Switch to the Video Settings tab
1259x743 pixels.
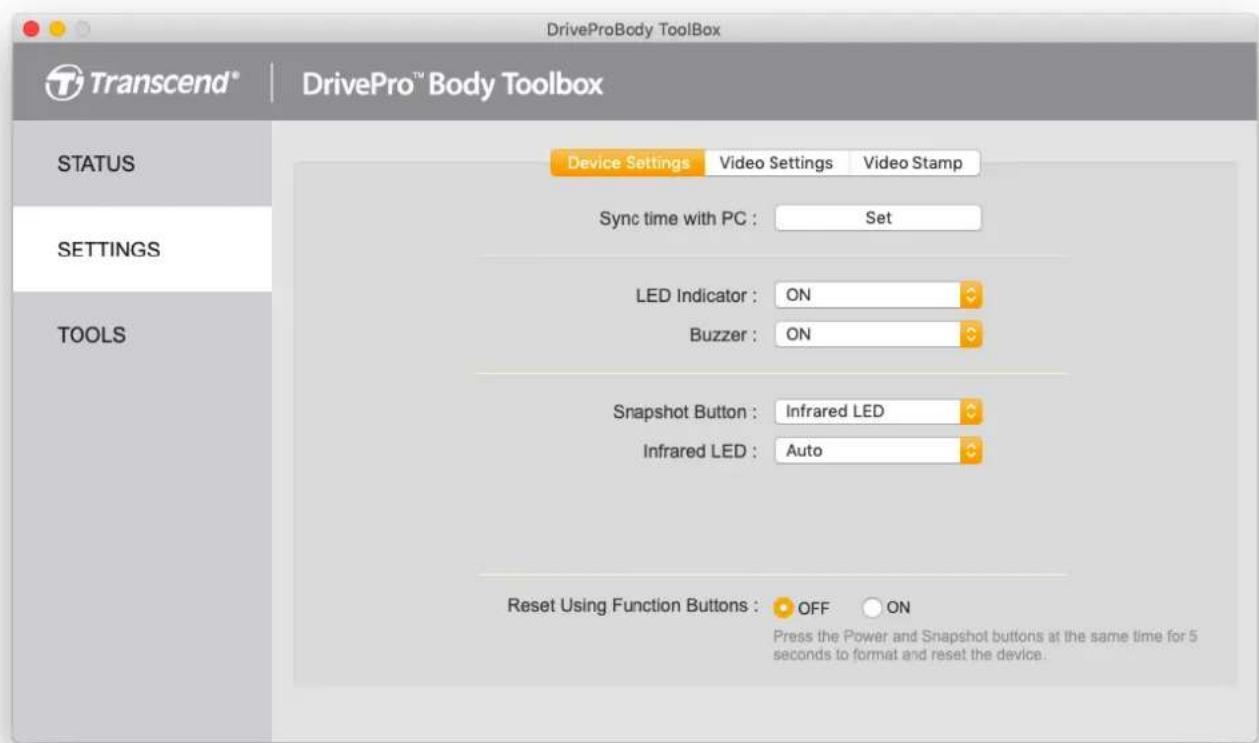pos(776,163)
